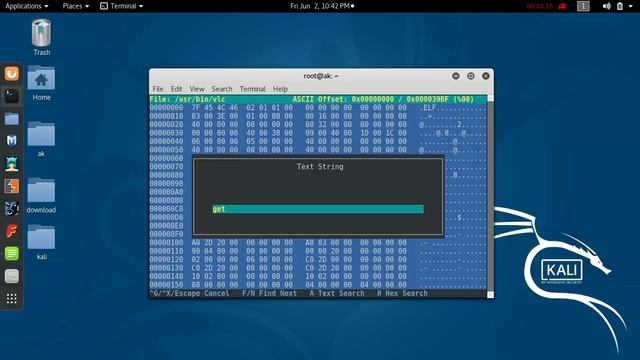Open the Terminal app menu in top bar
This screenshot has height=360, width=640.
point(122,6)
